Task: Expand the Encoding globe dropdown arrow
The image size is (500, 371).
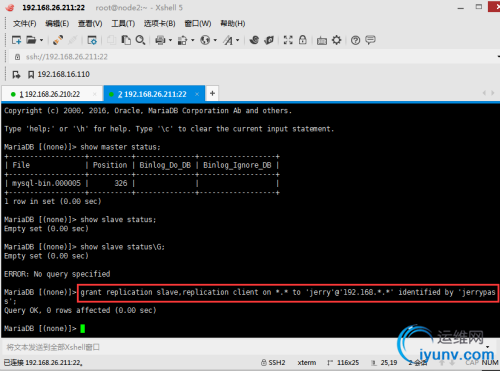Action: (x=215, y=40)
